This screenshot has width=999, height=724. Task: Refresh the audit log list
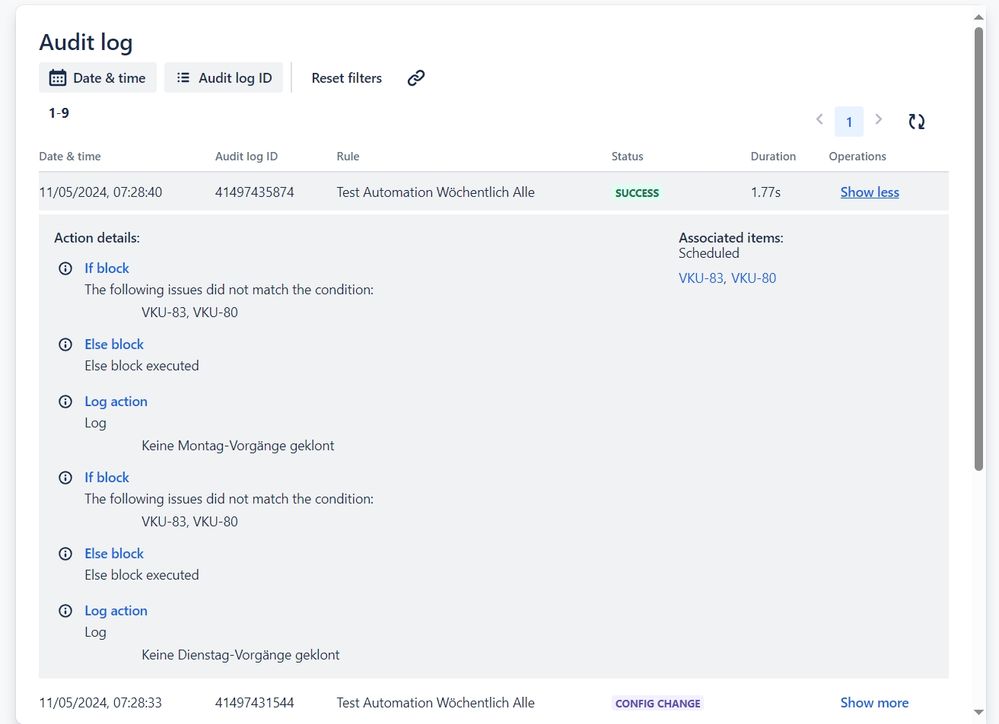pyautogui.click(x=916, y=121)
